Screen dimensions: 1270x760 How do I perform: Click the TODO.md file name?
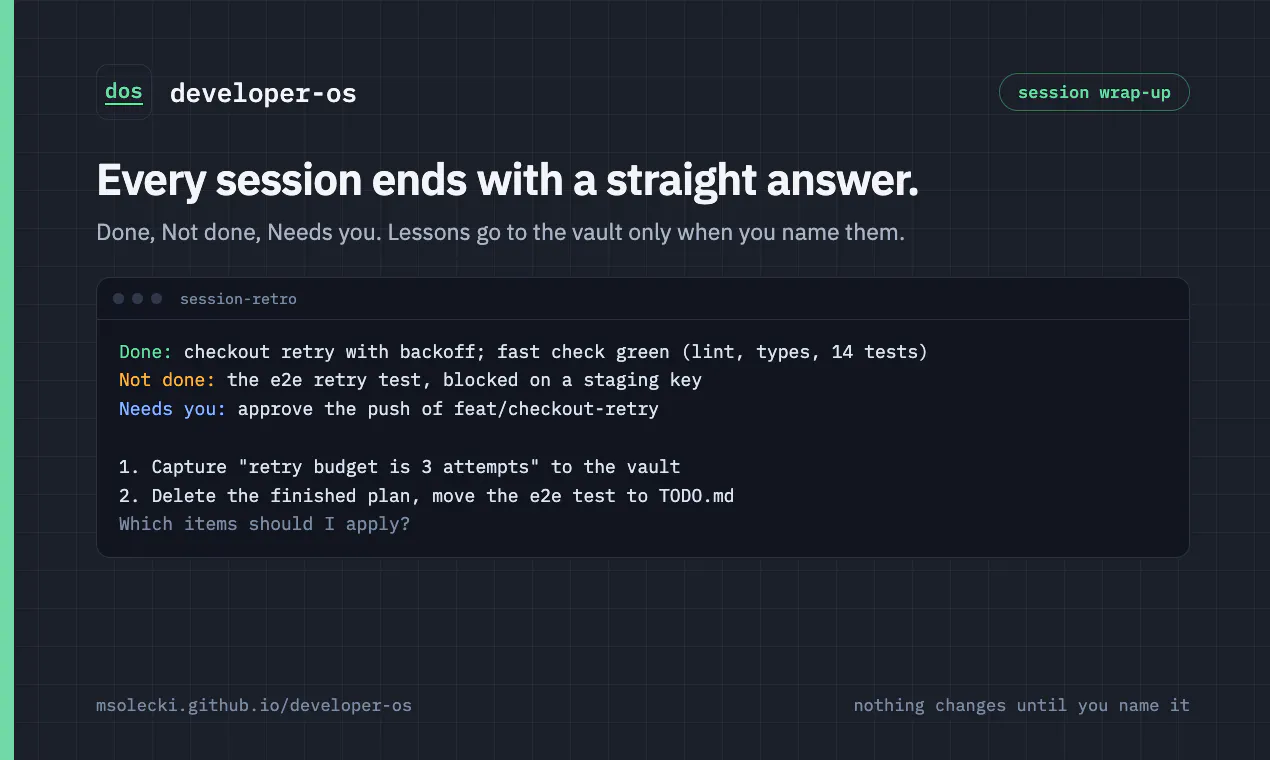pos(697,495)
